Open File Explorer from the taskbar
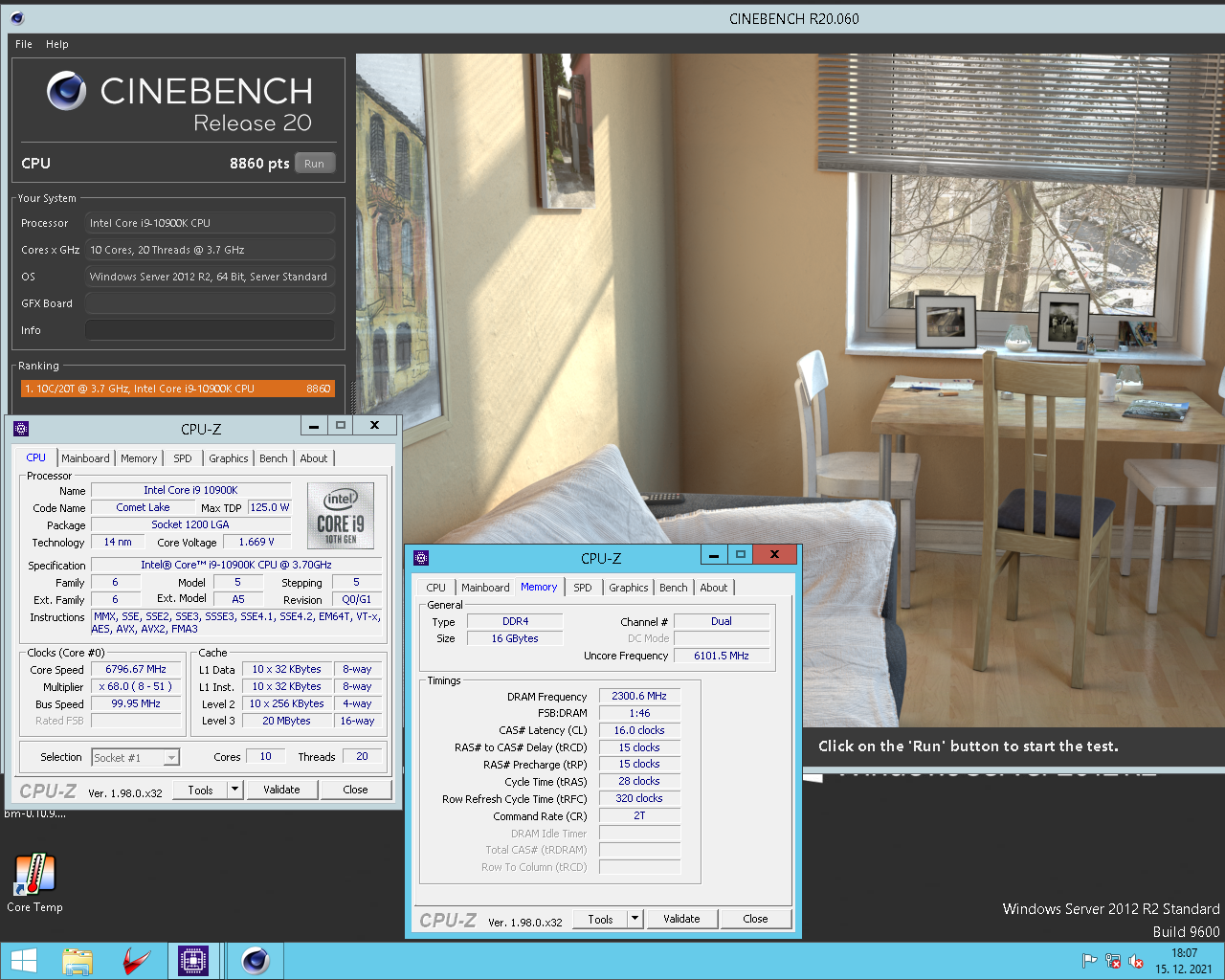Viewport: 1225px width, 980px height. [x=78, y=961]
